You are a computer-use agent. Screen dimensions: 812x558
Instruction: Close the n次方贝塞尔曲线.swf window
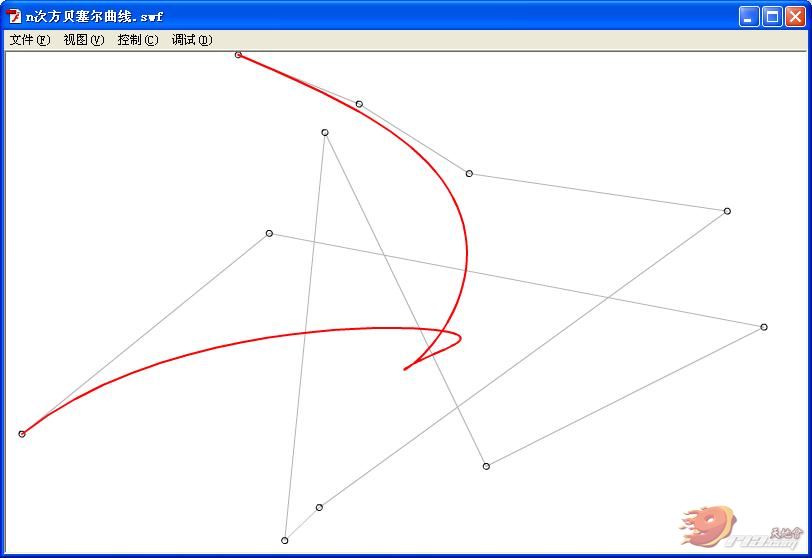795,17
